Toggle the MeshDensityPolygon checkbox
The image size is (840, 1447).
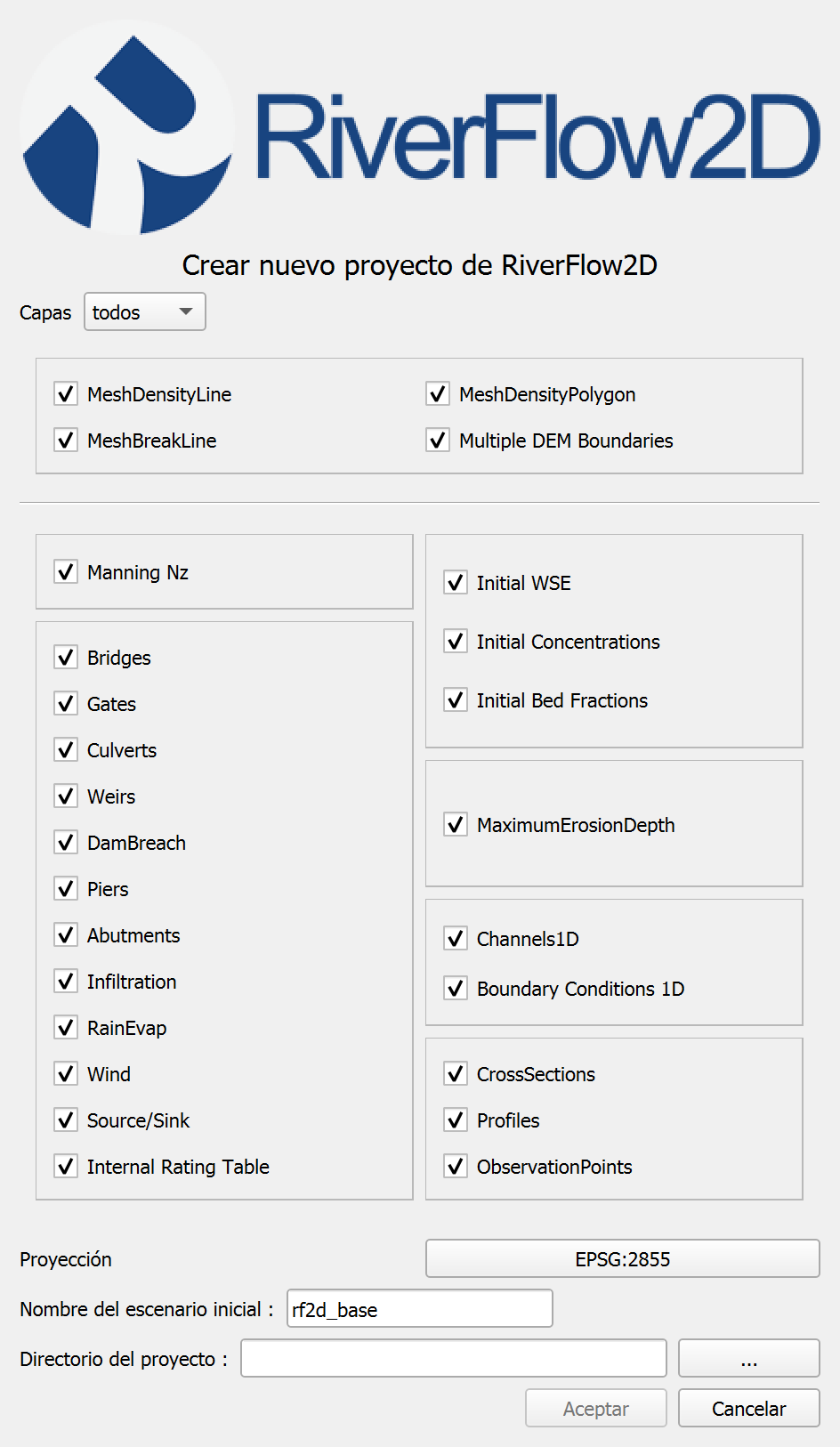pos(438,393)
